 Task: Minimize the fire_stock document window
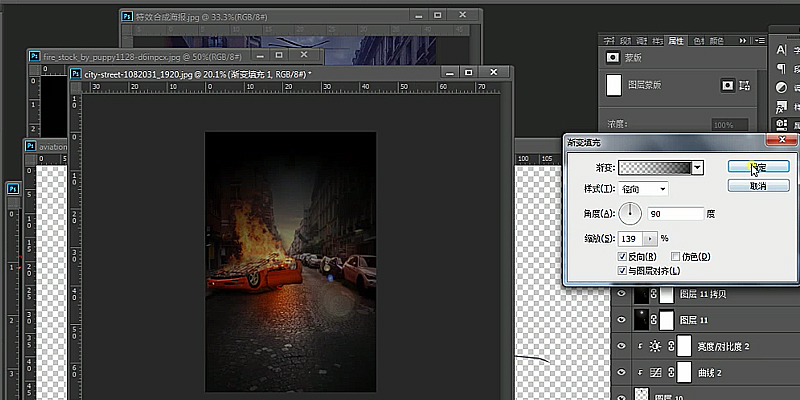260,55
